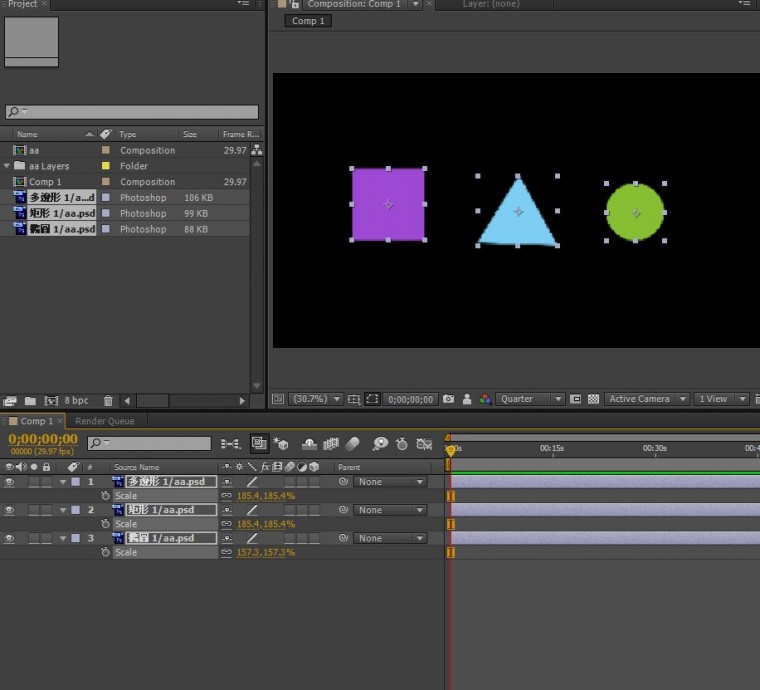Take a snapshot with the camera icon

[449, 399]
